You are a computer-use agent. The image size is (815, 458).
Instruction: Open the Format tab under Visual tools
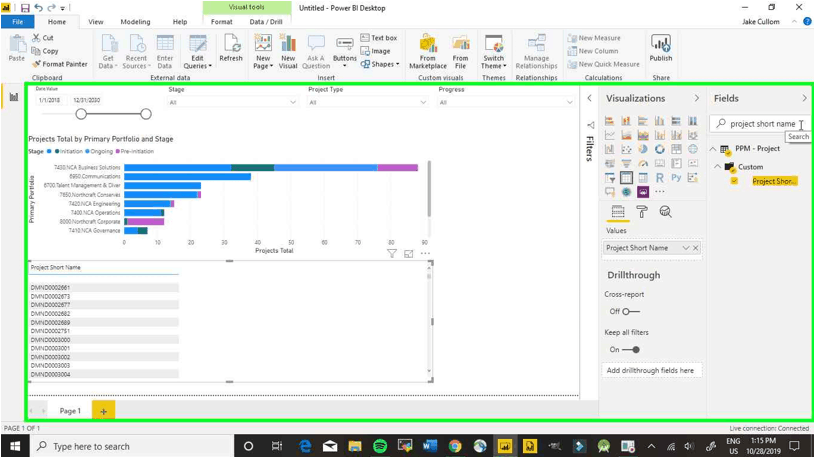click(221, 22)
